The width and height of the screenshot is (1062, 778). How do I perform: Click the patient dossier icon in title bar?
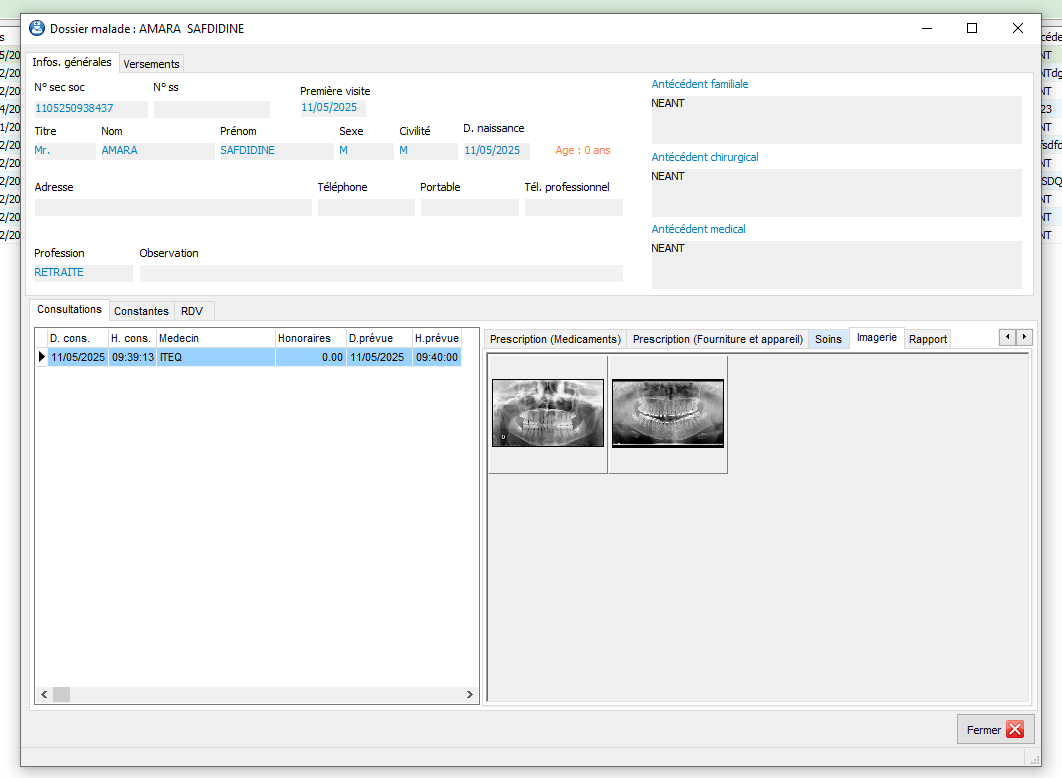(37, 28)
